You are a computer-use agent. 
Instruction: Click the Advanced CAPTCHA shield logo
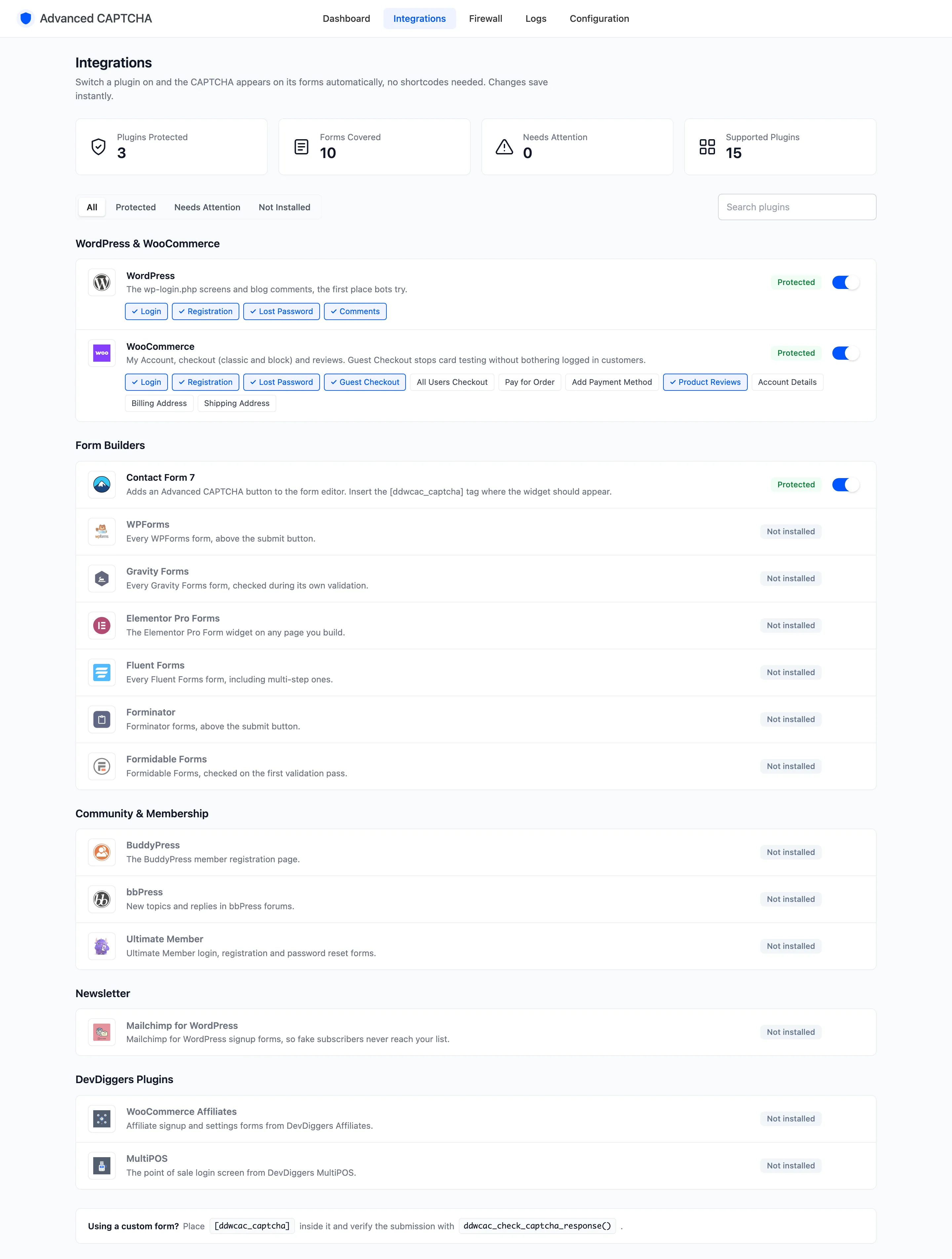click(x=25, y=19)
